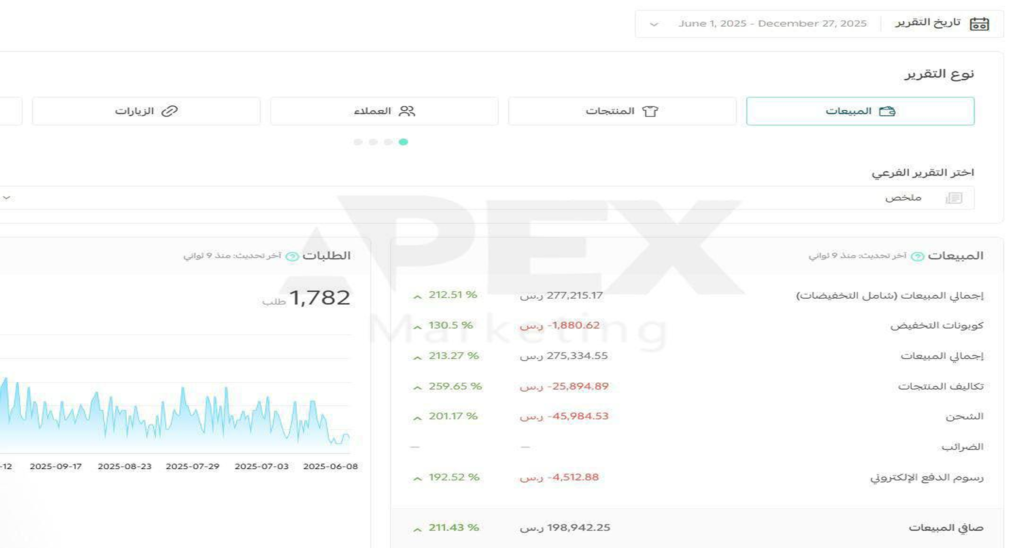
Task: Open the ملخص sub-report dropdown
Action: 487,198
